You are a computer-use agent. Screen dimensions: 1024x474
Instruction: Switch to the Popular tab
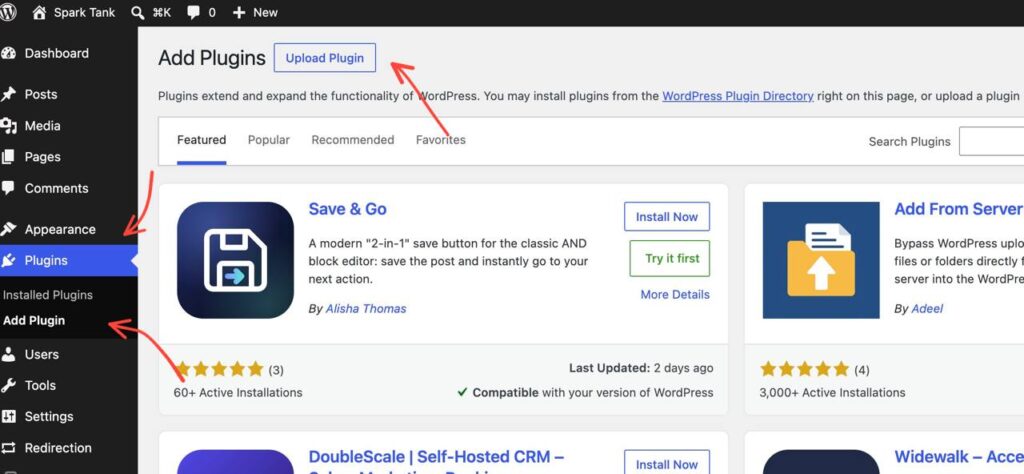click(268, 140)
